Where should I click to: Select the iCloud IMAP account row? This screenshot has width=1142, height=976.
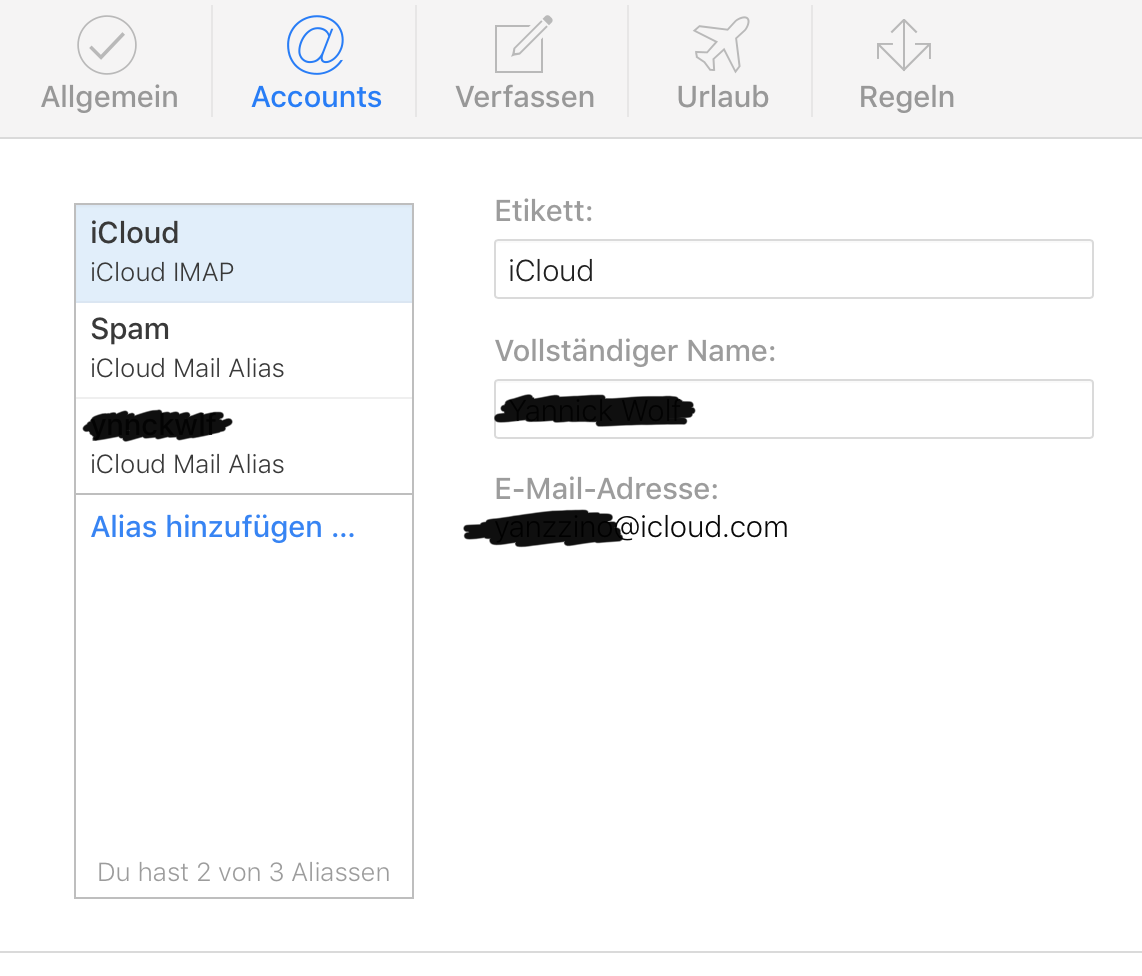[x=244, y=253]
